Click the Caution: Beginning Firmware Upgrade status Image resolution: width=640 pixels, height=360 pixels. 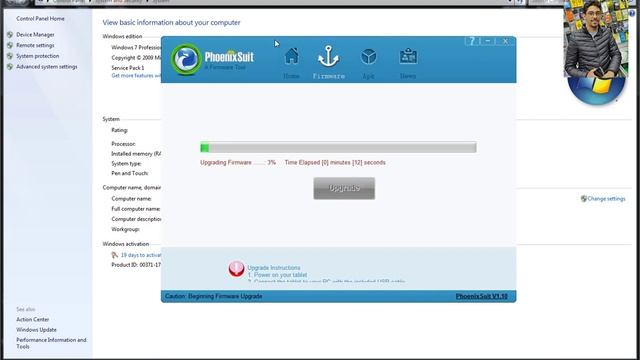click(213, 296)
